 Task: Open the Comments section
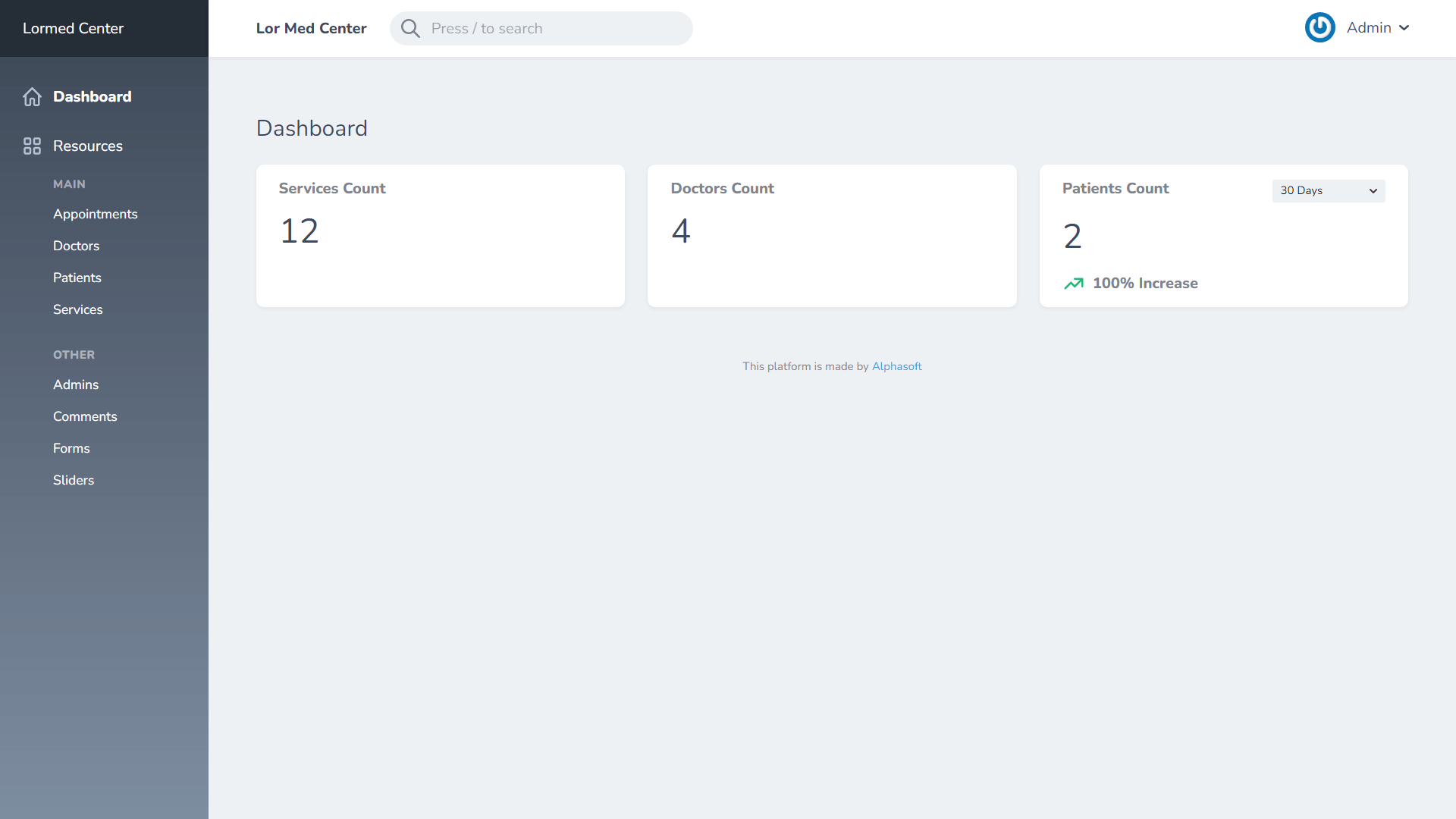point(85,416)
